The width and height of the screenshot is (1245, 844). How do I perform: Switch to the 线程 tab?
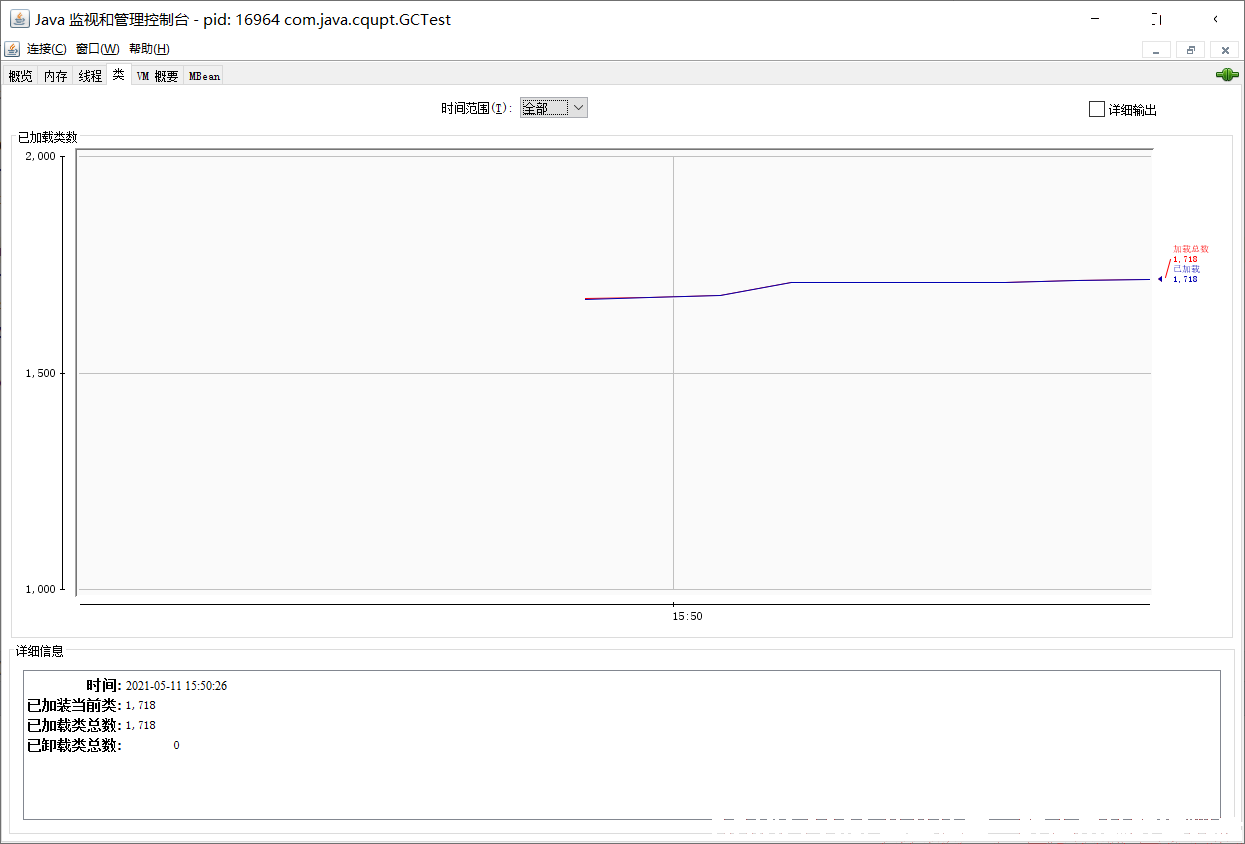pyautogui.click(x=90, y=76)
